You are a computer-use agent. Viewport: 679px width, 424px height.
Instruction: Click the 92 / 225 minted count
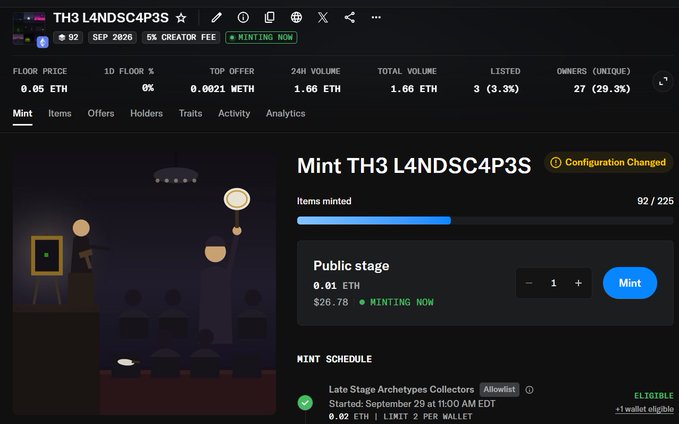coord(655,201)
